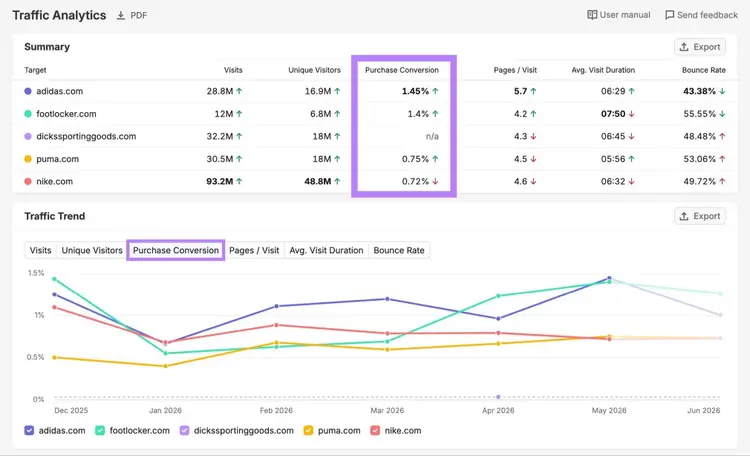Screen dimensions: 750x456
Task: Click the Unique Visitors column header
Action: [x=314, y=70]
